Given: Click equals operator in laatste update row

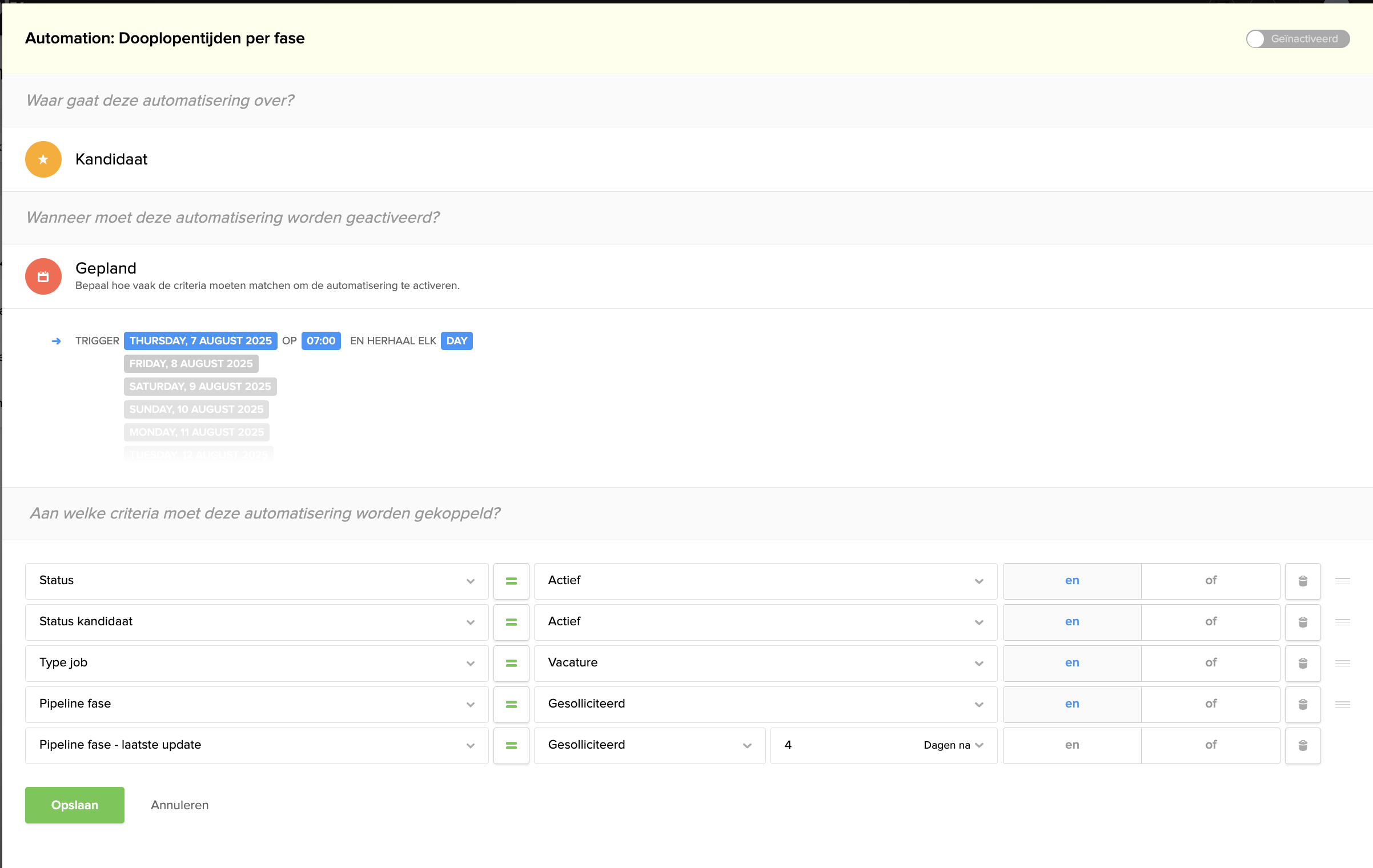Looking at the screenshot, I should (x=511, y=745).
